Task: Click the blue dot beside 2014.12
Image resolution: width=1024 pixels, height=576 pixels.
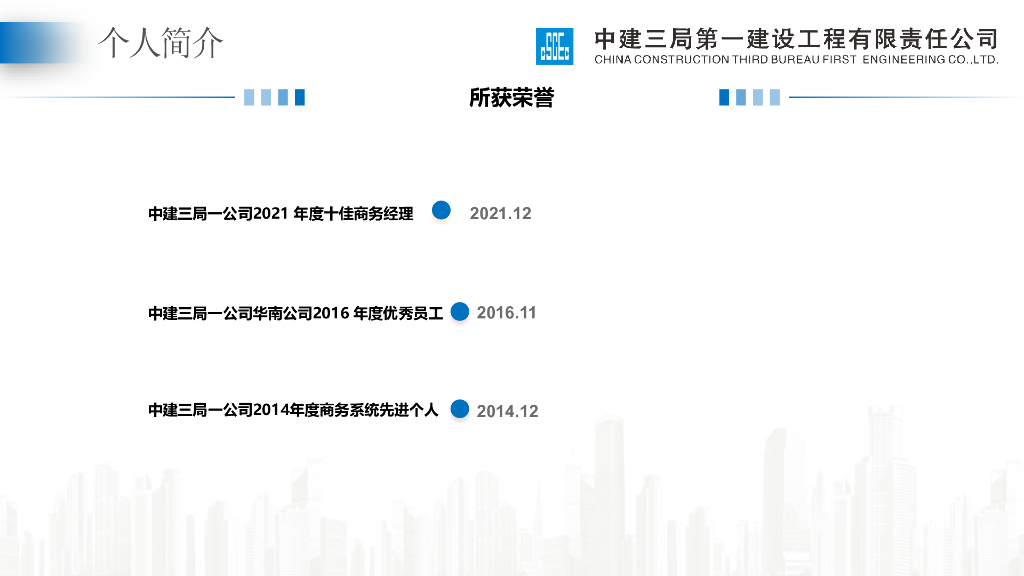Action: coord(460,409)
